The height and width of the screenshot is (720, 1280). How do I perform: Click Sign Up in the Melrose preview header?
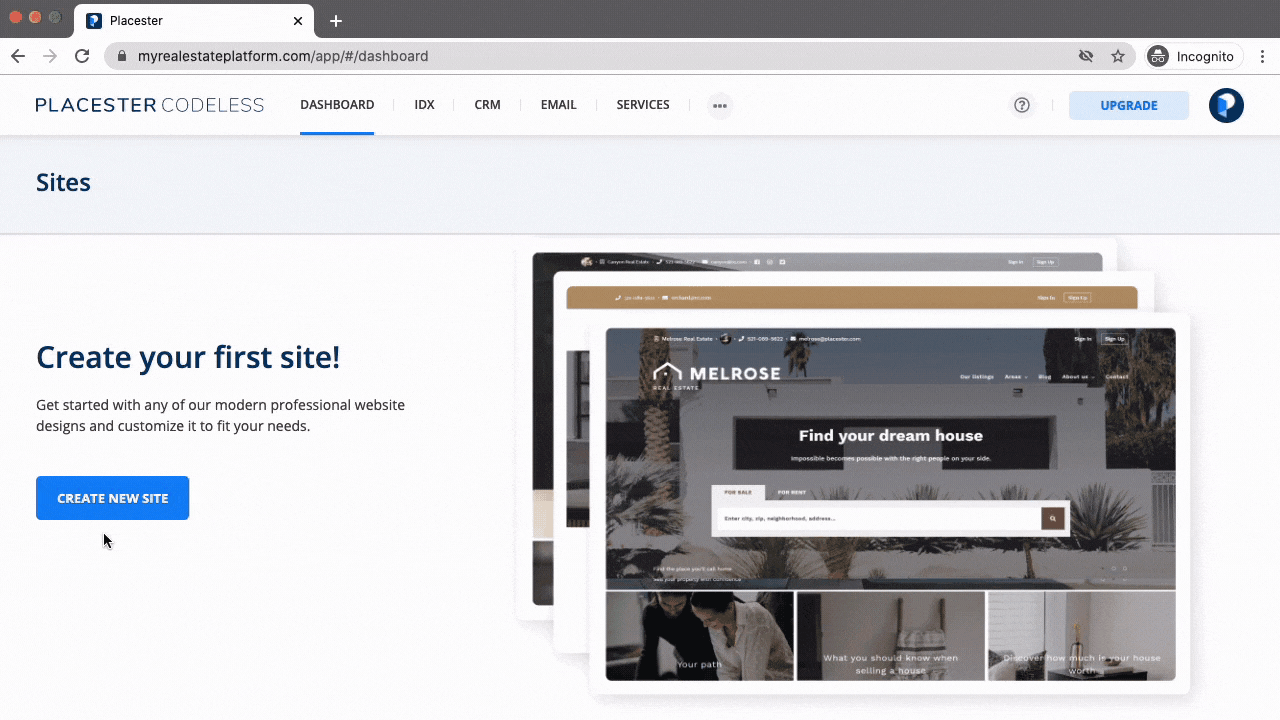pos(1114,339)
